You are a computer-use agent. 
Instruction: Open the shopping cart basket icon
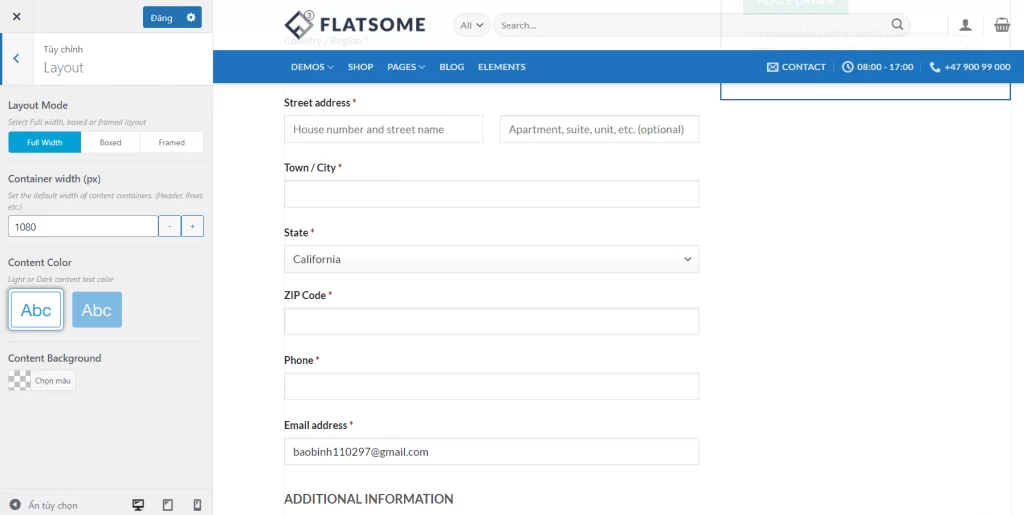click(x=1001, y=25)
